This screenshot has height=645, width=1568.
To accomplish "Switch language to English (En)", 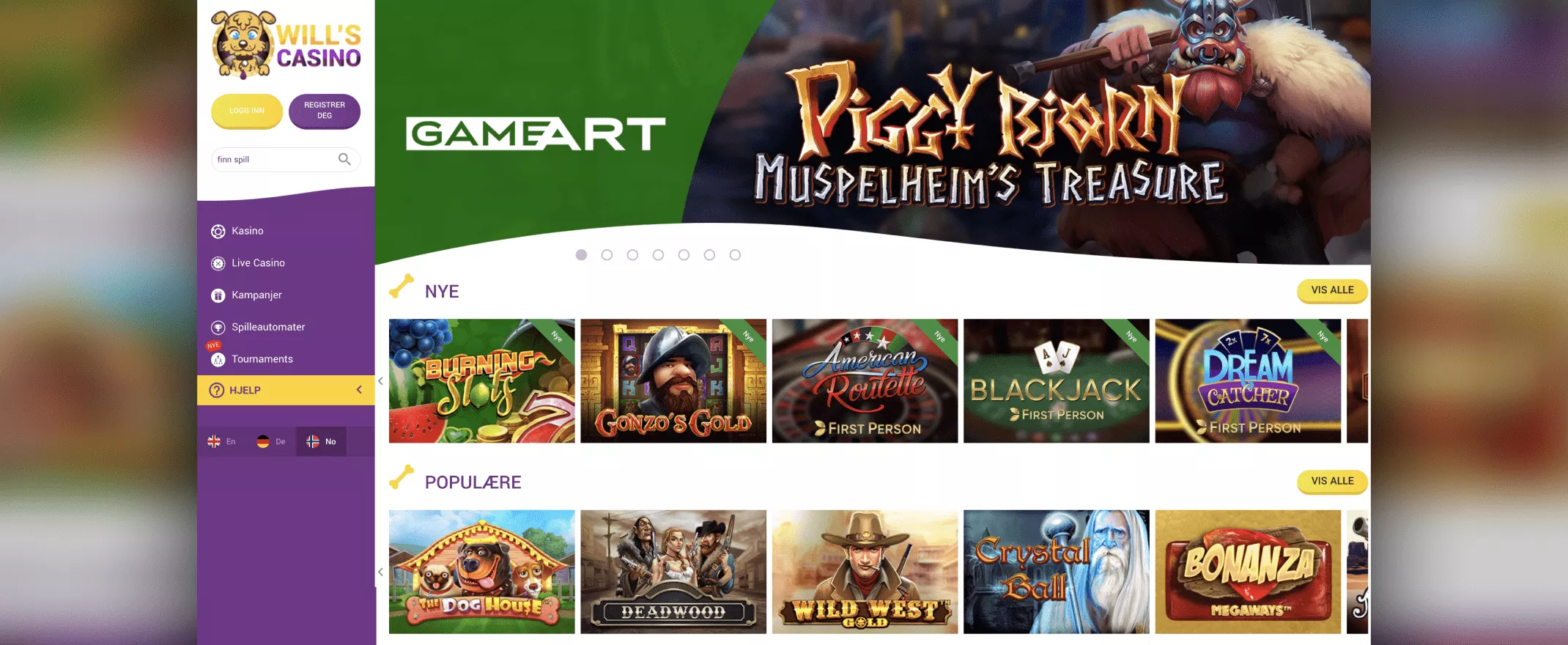I will click(x=222, y=441).
